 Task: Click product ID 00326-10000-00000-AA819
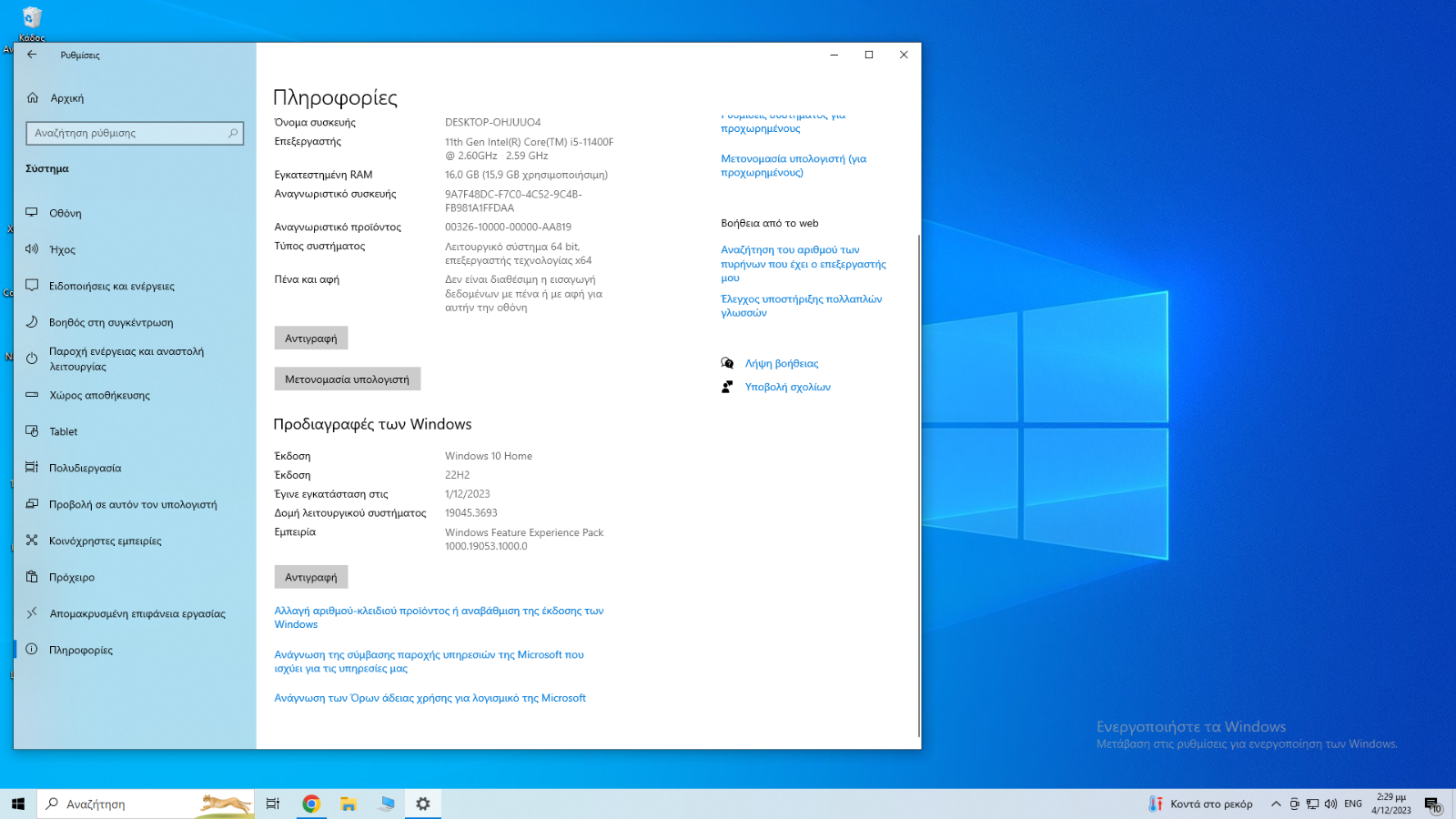(x=508, y=227)
